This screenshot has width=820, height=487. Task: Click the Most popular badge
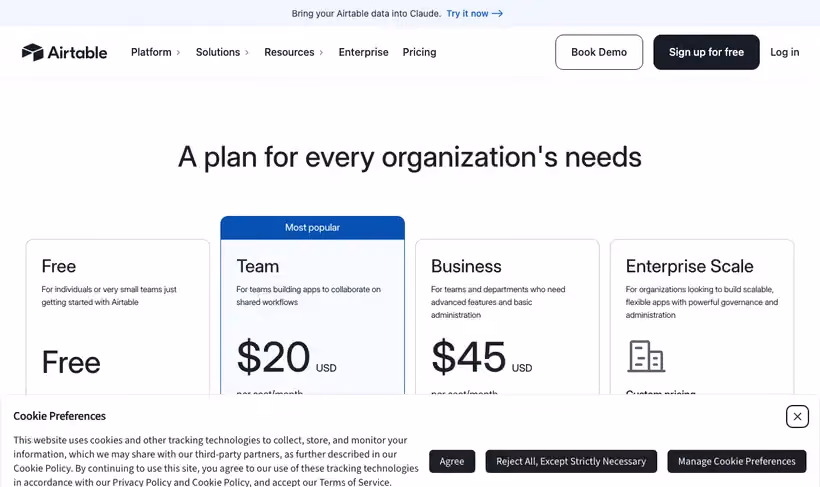[312, 228]
